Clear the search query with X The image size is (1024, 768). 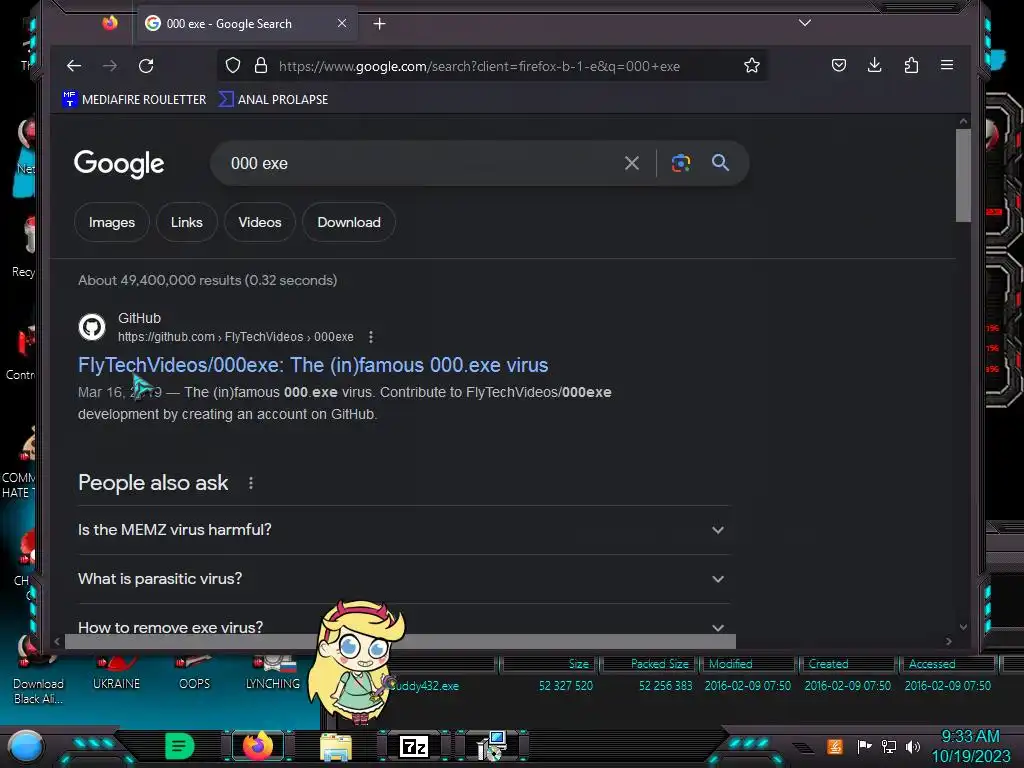point(632,163)
